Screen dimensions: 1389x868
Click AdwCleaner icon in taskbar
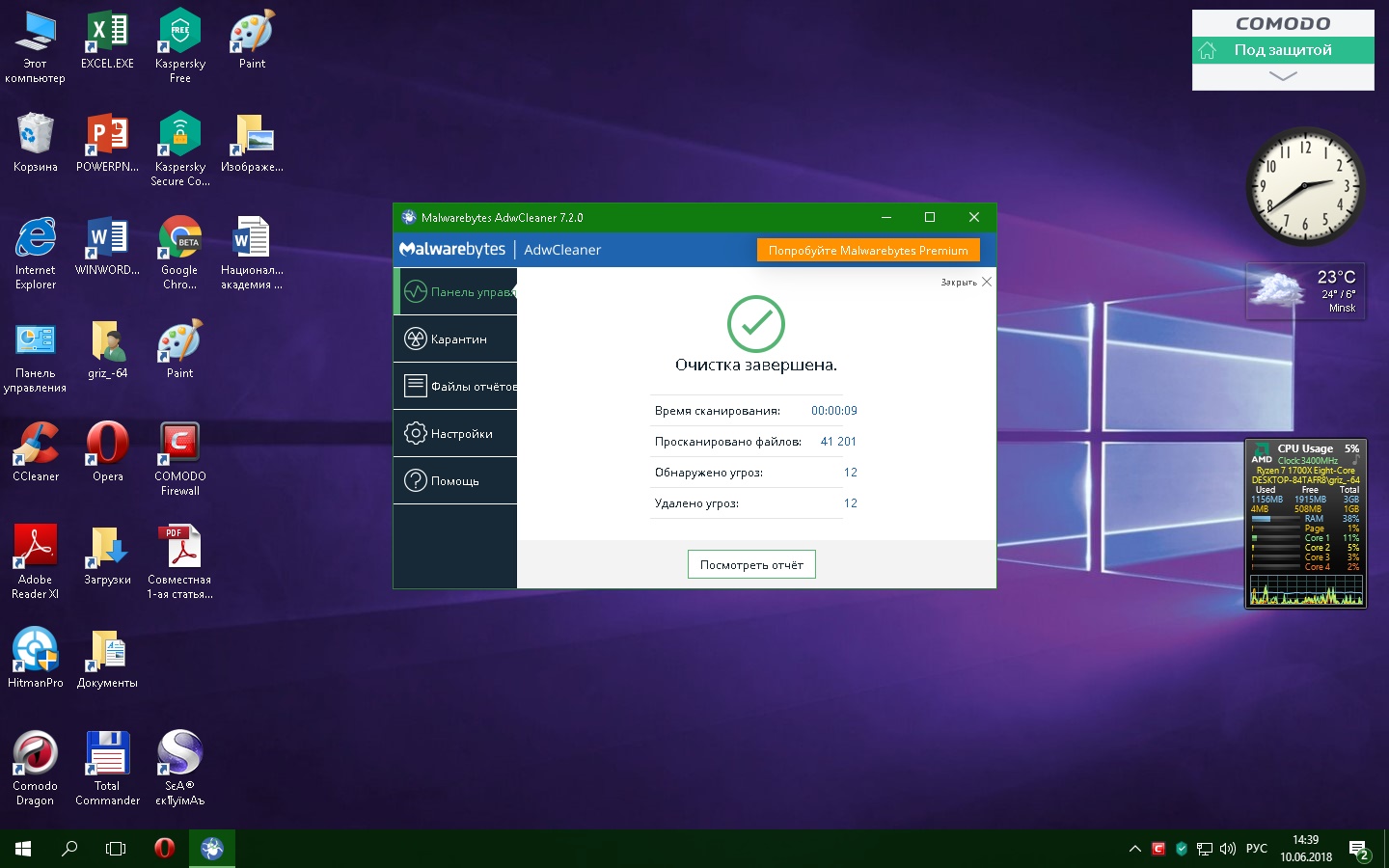tap(212, 849)
